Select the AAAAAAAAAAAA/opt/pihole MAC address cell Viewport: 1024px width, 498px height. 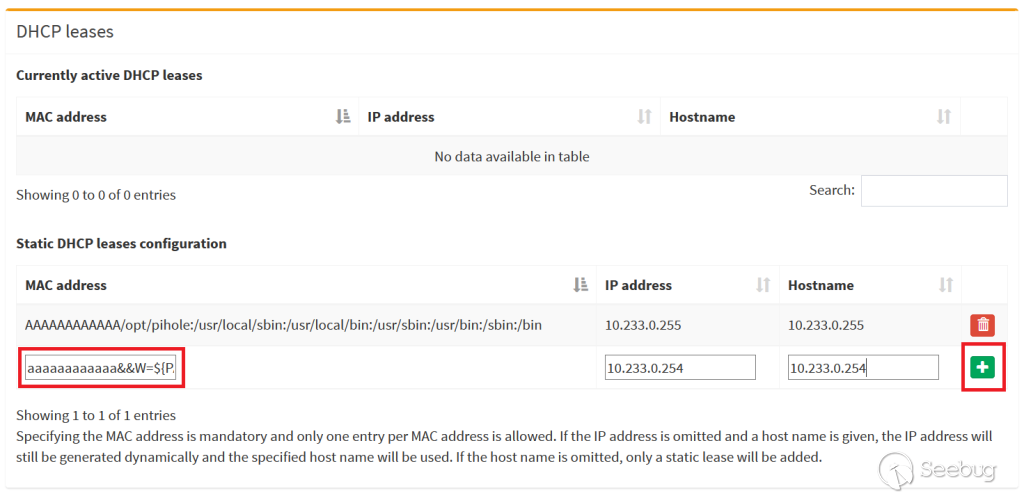306,325
